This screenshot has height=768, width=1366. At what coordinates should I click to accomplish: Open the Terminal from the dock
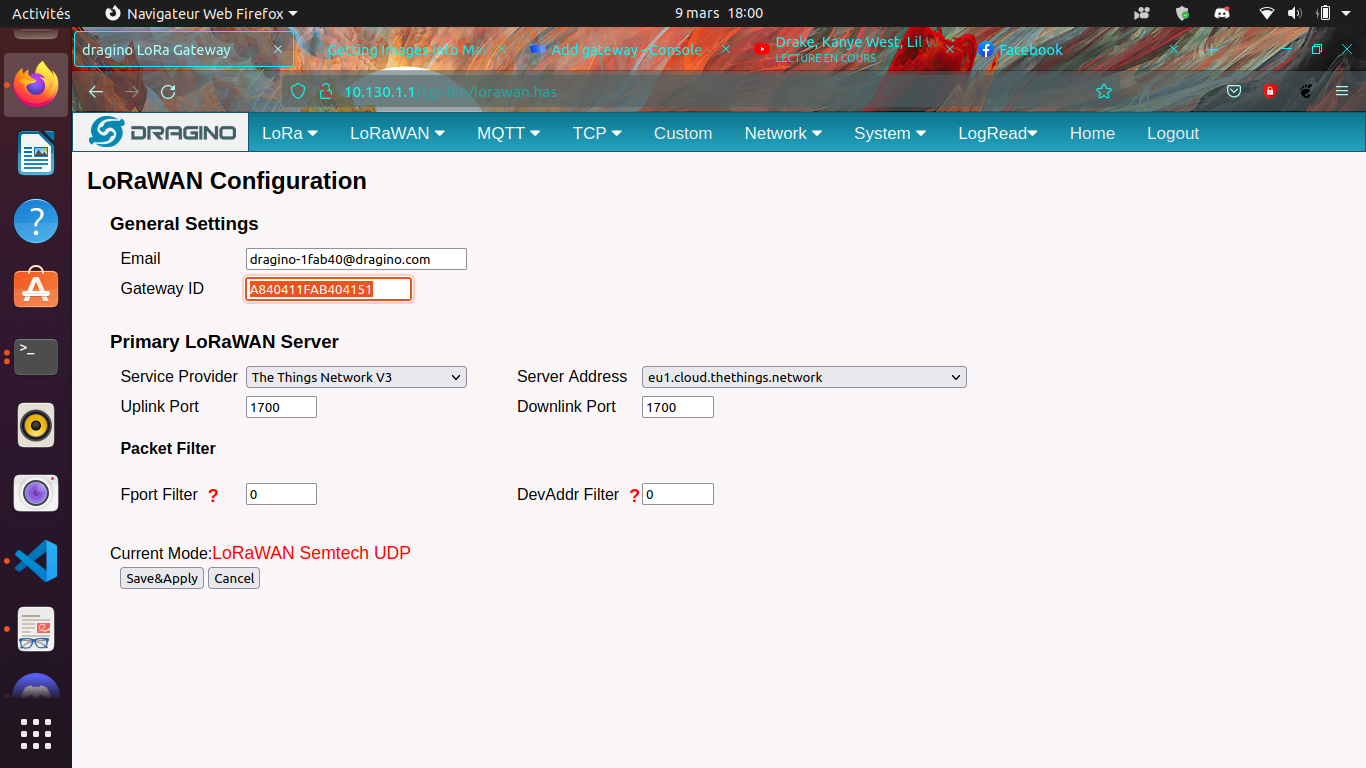(36, 356)
